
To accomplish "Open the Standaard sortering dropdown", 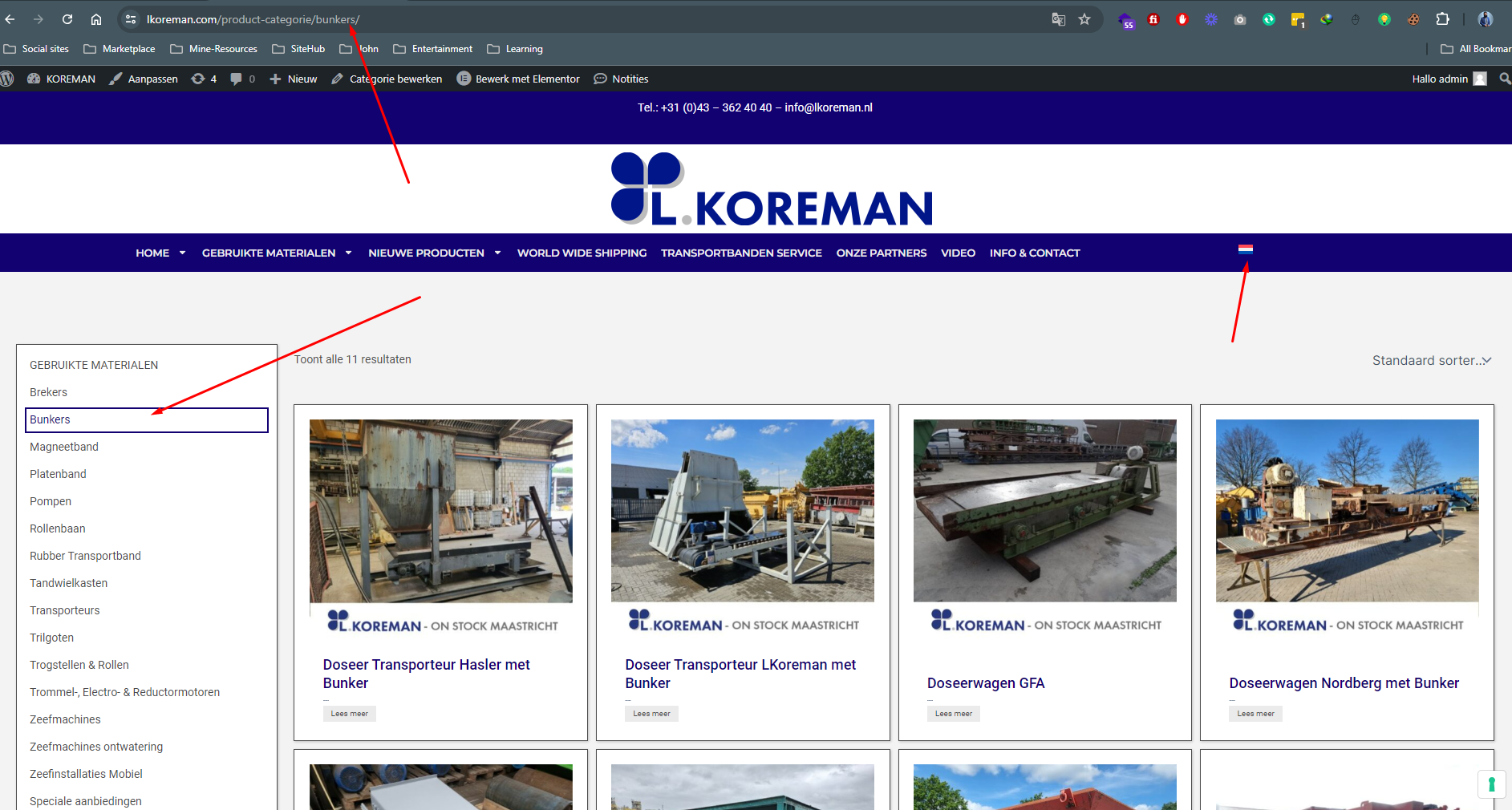I will [x=1432, y=361].
